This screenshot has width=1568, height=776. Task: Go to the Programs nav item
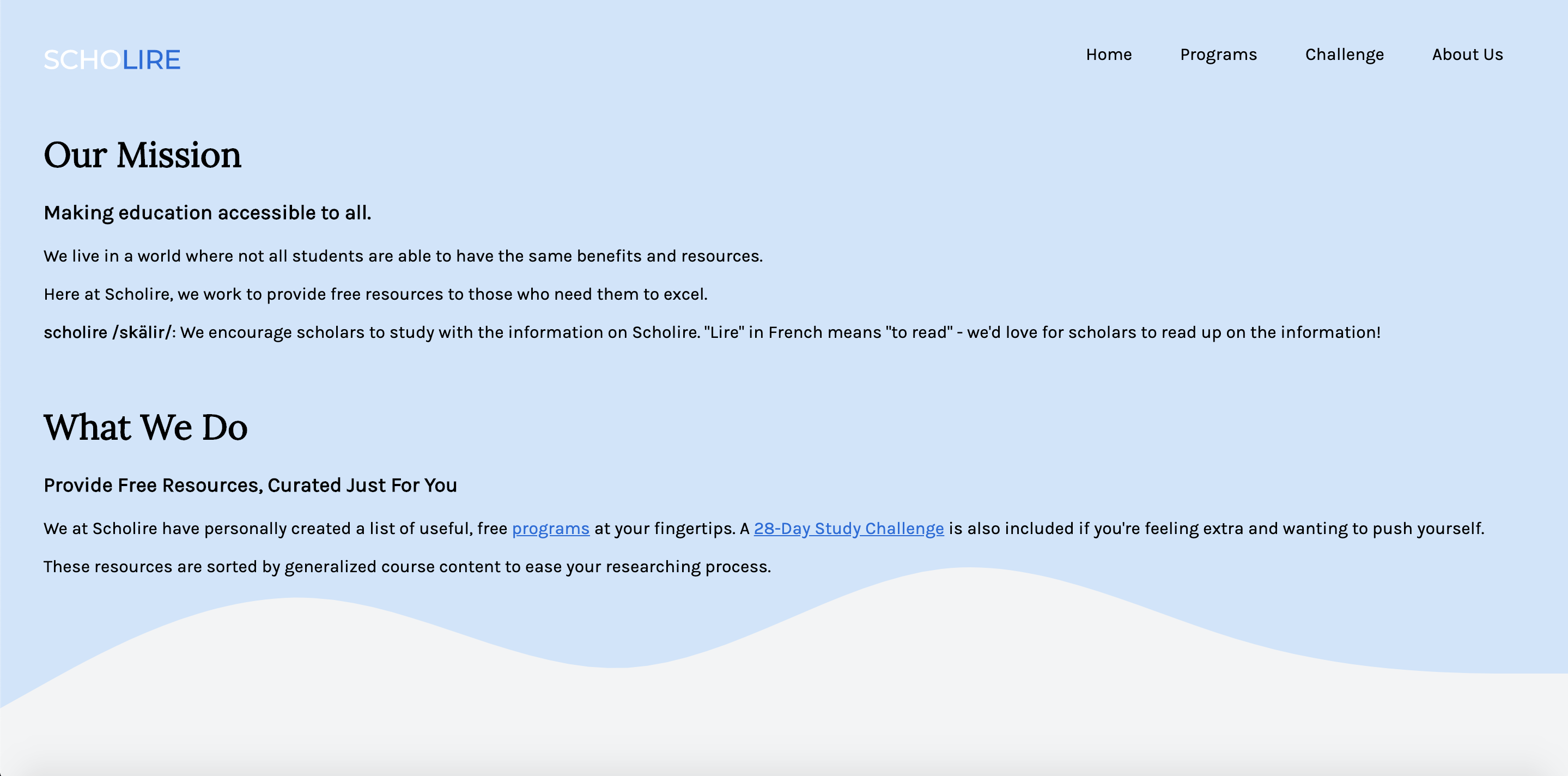pyautogui.click(x=1218, y=54)
